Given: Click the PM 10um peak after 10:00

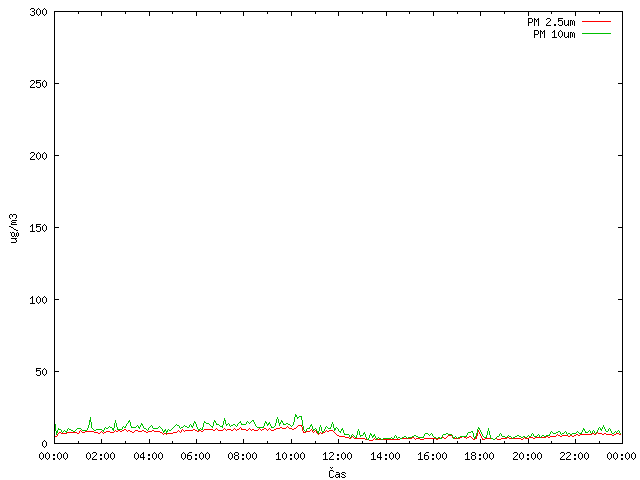Looking at the screenshot, I should coord(296,415).
